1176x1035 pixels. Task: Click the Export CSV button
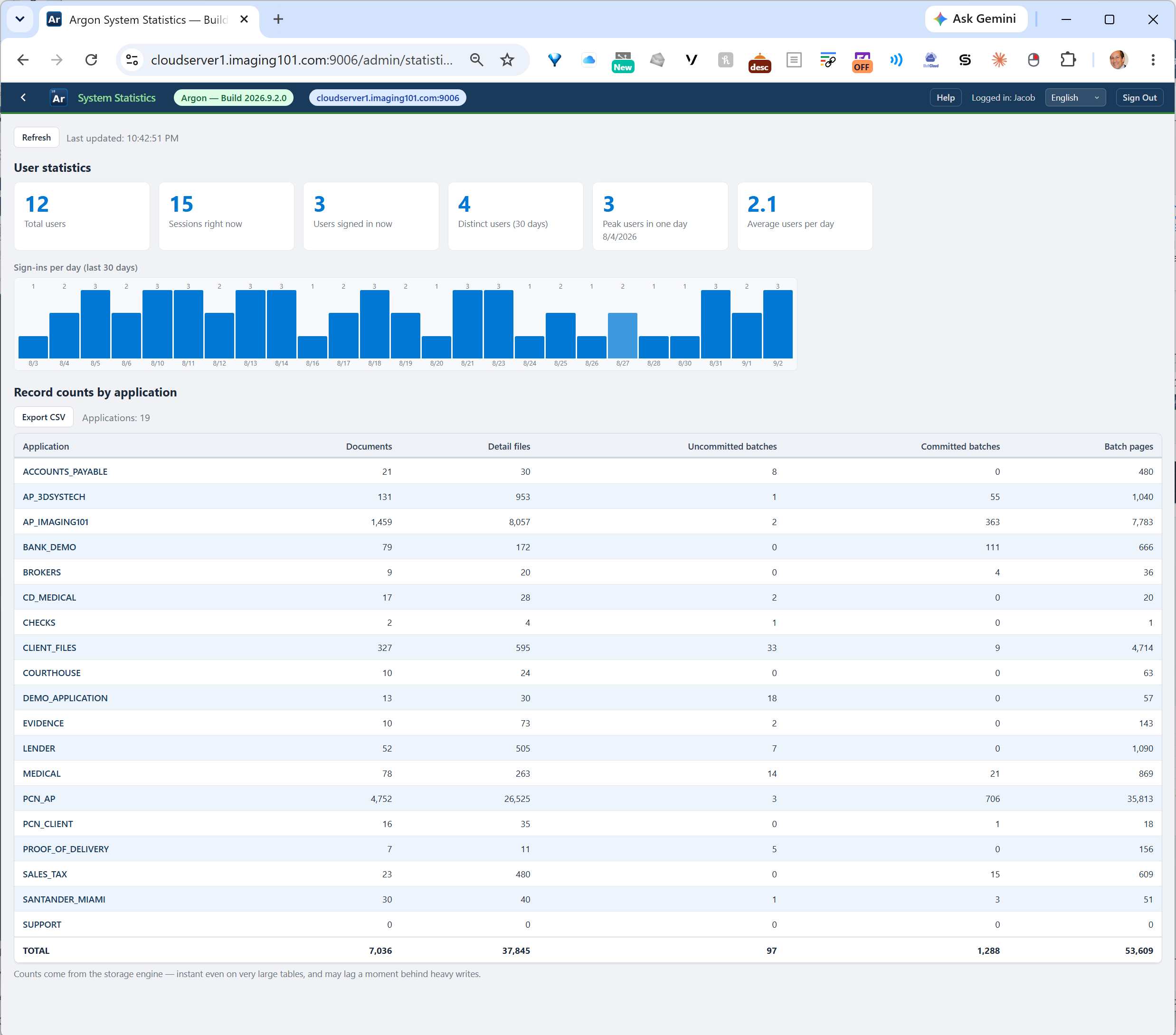click(x=44, y=417)
